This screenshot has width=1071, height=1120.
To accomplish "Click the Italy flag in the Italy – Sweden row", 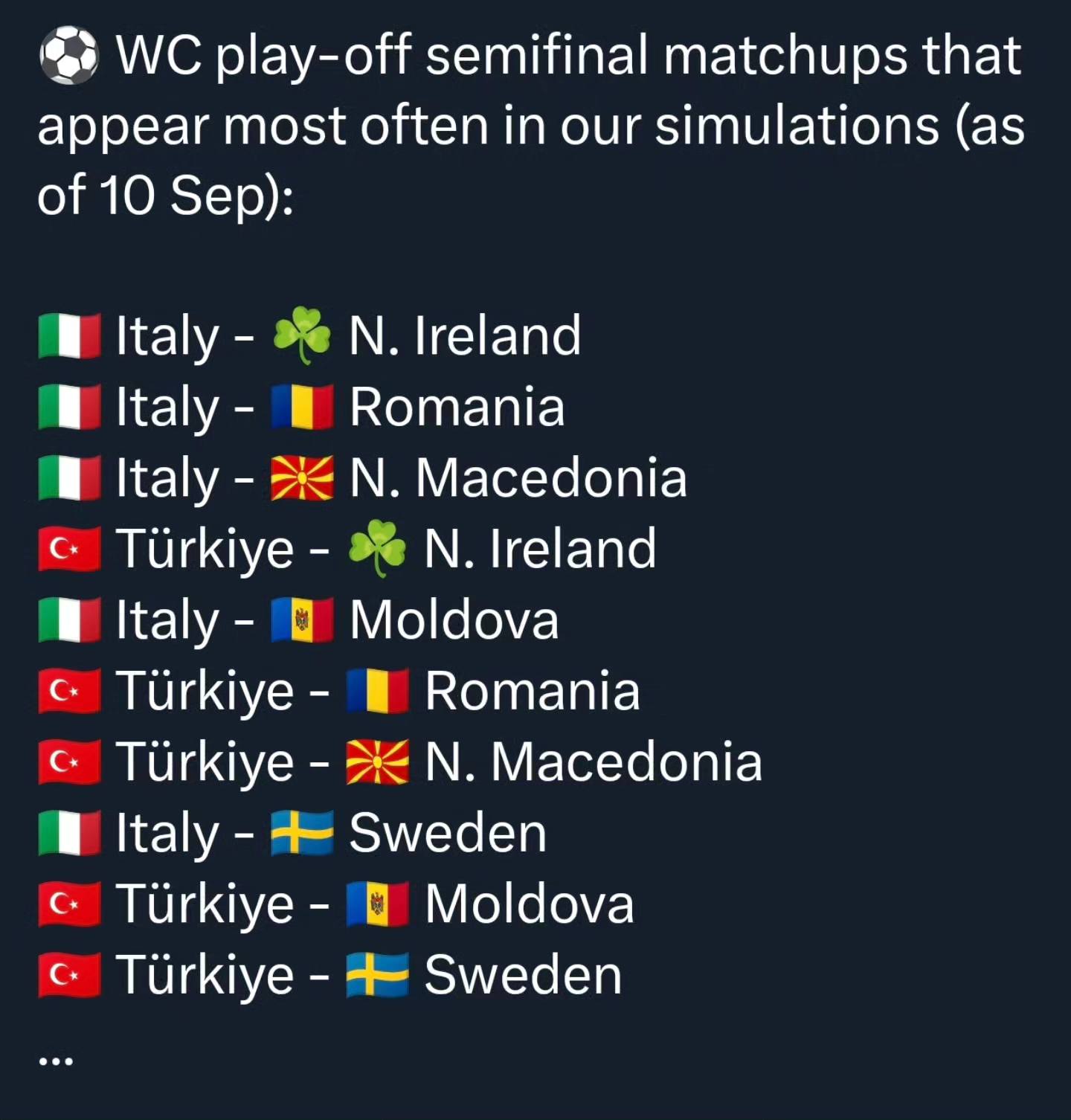I will pyautogui.click(x=69, y=834).
